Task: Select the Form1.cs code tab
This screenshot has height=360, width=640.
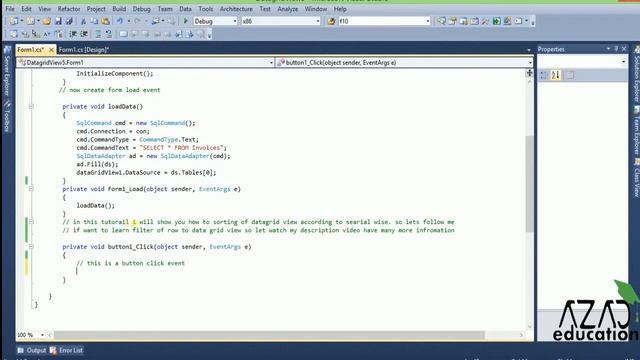Action: click(30, 50)
